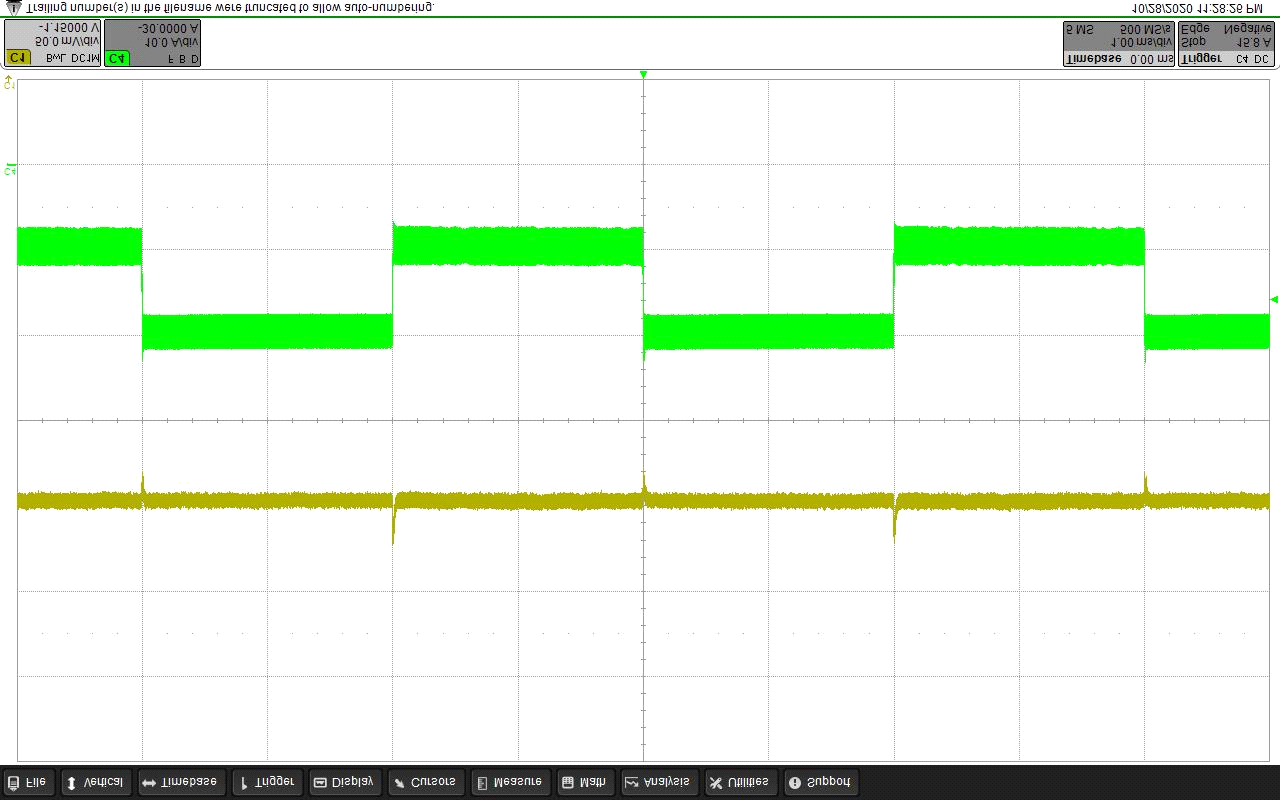Open the Measure menu
1280x800 pixels.
point(509,782)
